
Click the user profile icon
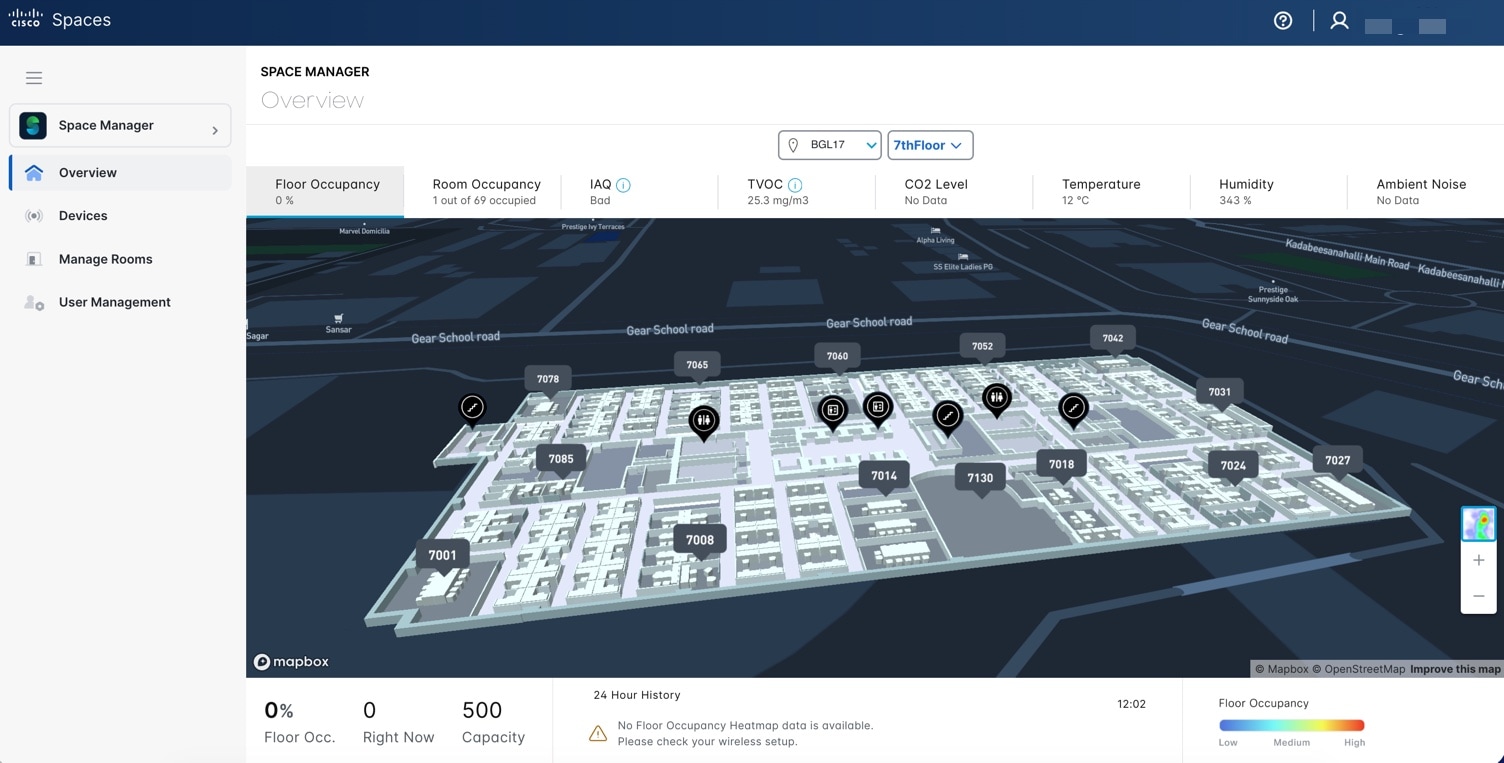click(x=1339, y=21)
